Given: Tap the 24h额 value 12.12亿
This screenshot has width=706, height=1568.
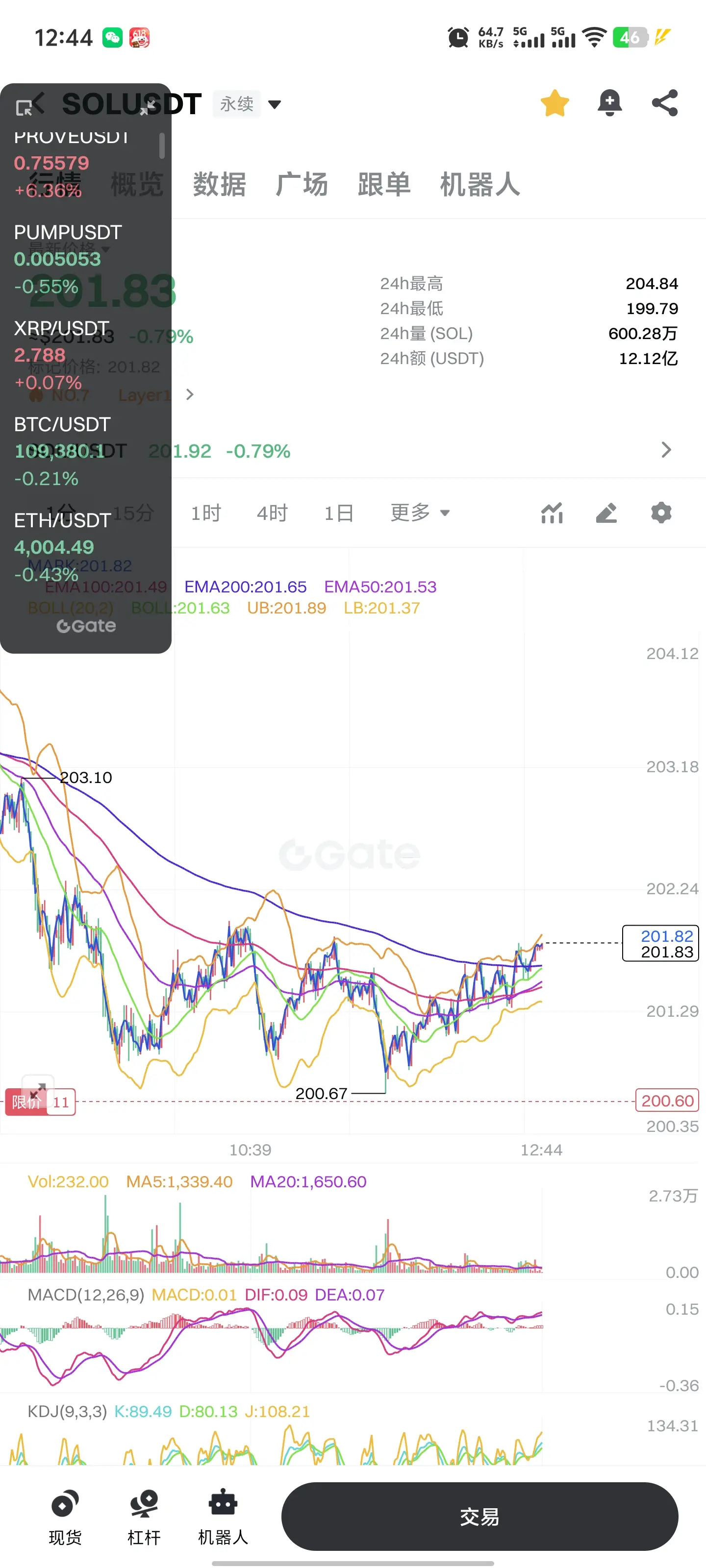Looking at the screenshot, I should coord(648,359).
